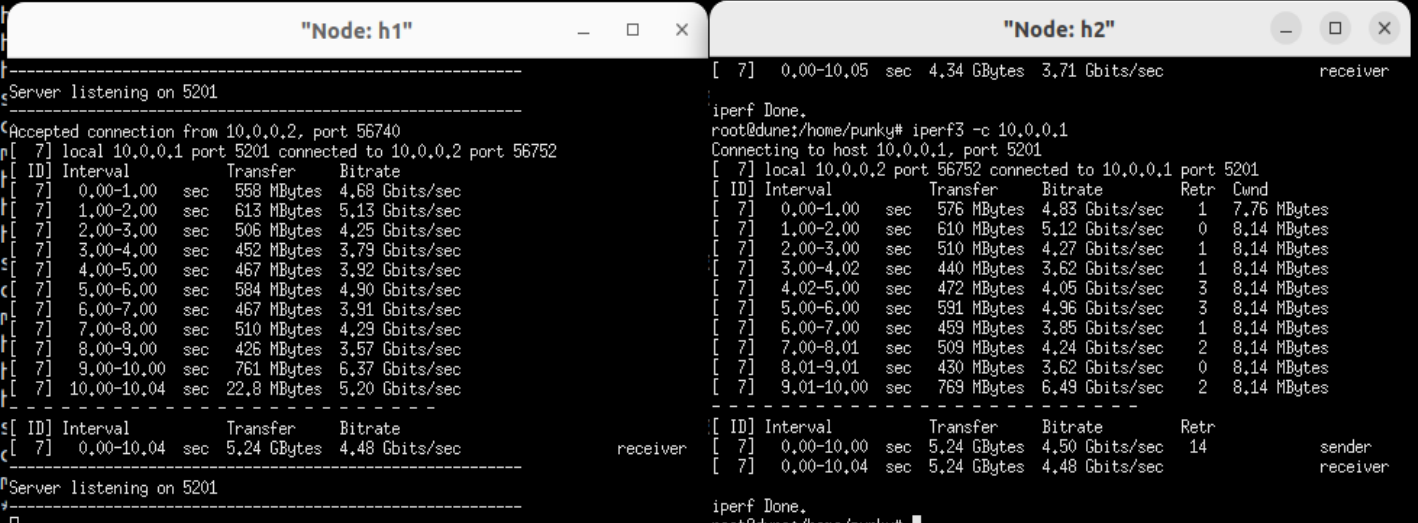Image resolution: width=1418 pixels, height=523 pixels.
Task: Click the h2 shell prompt cursor at bottom
Action: (x=916, y=520)
